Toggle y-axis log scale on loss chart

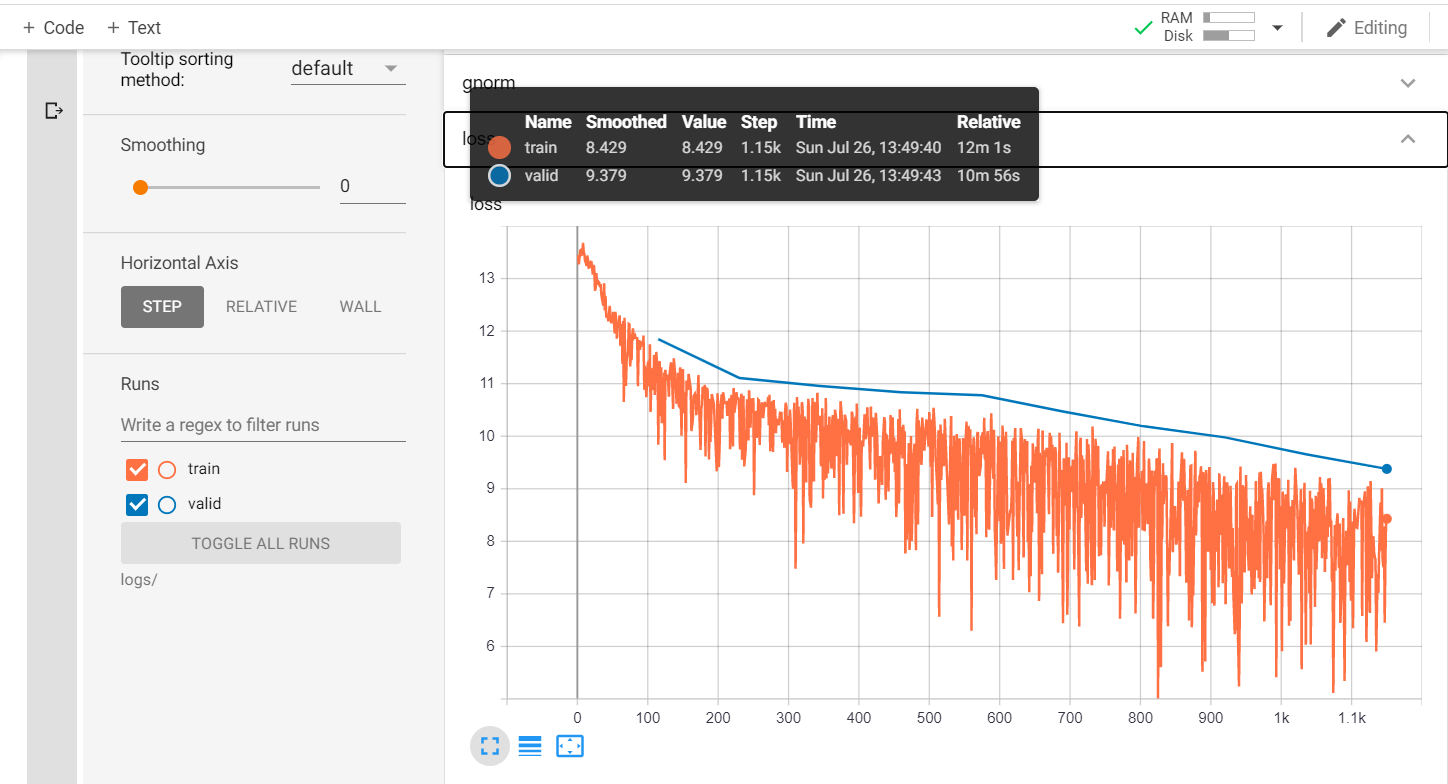point(529,745)
